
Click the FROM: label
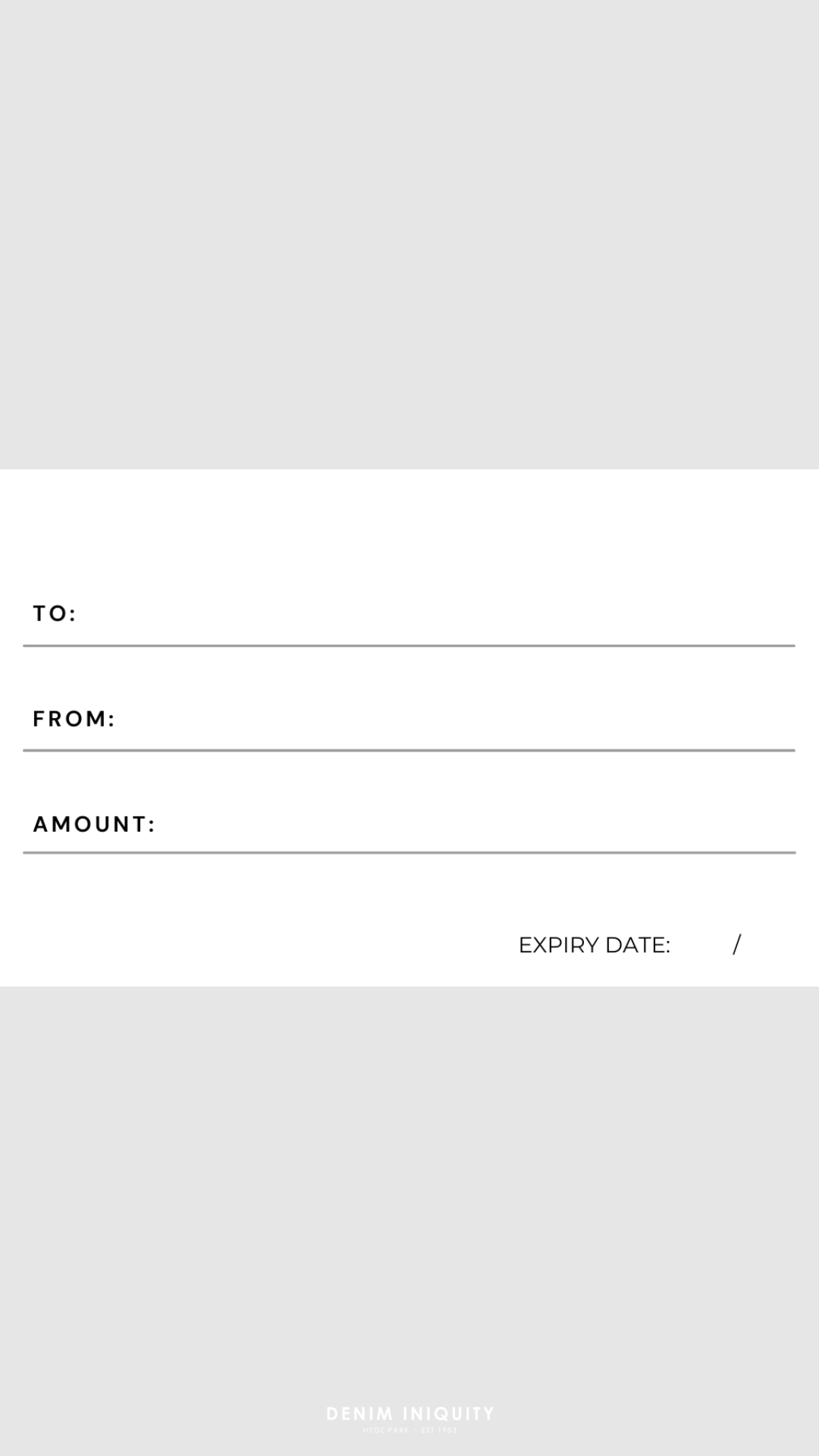coord(74,719)
